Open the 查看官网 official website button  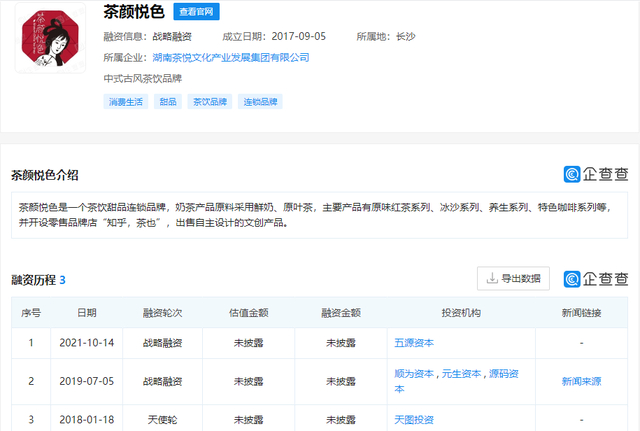point(196,12)
